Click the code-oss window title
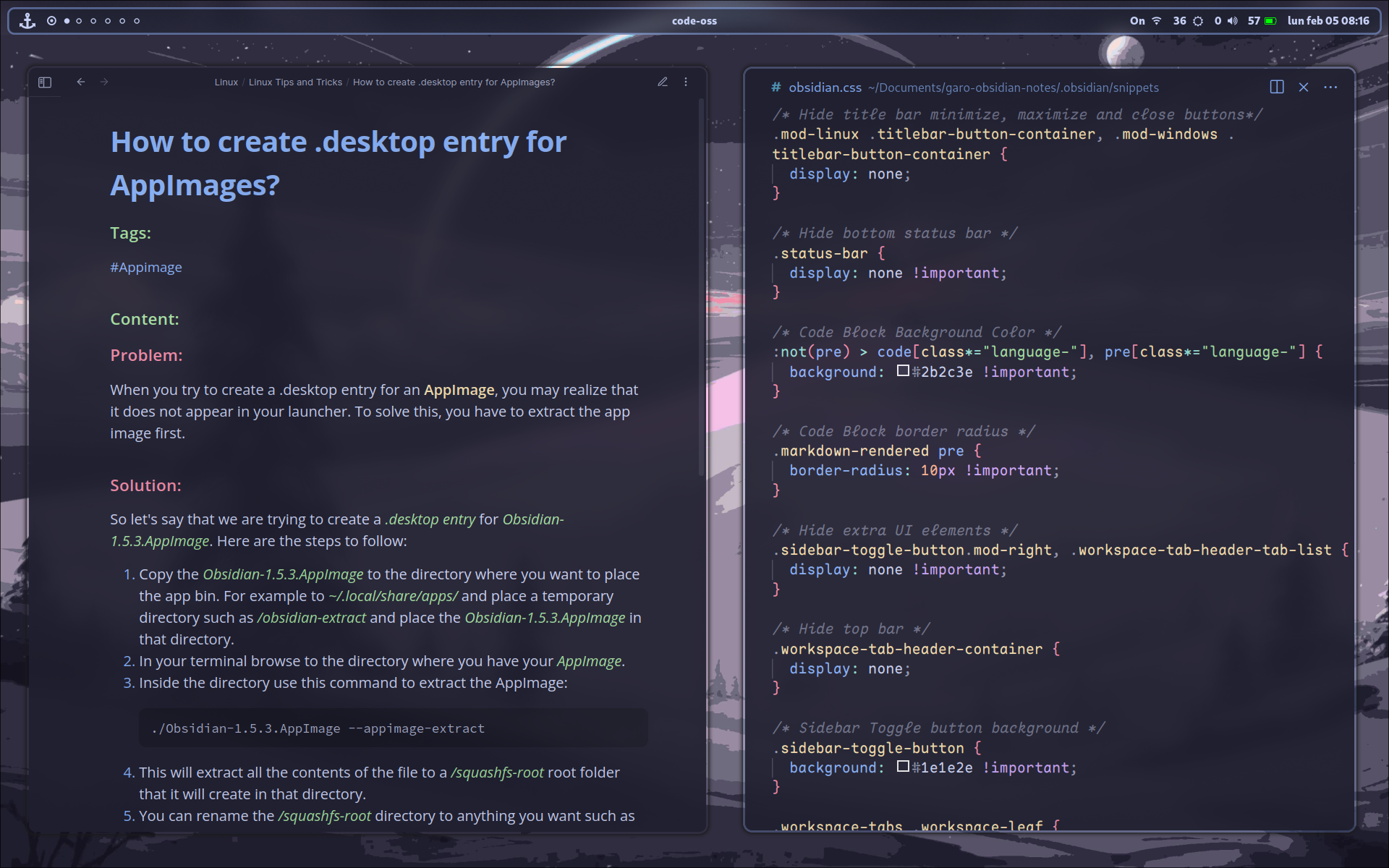 (x=694, y=21)
